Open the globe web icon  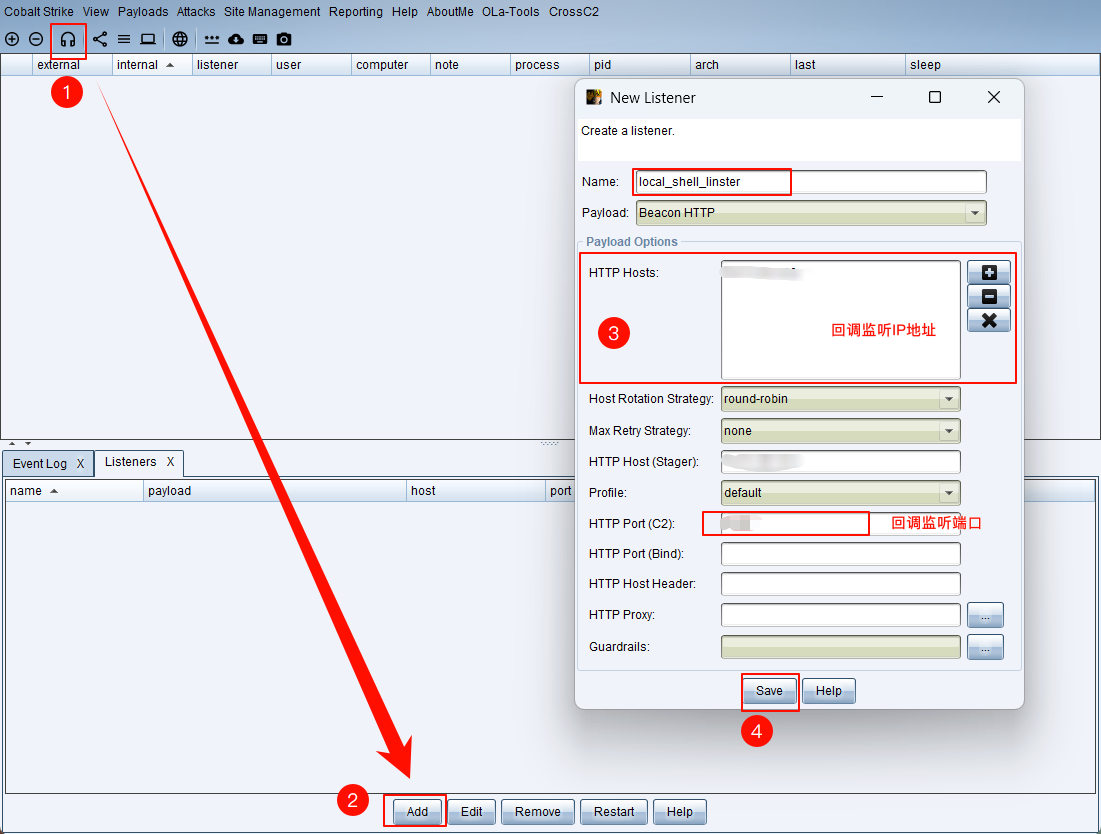[180, 39]
